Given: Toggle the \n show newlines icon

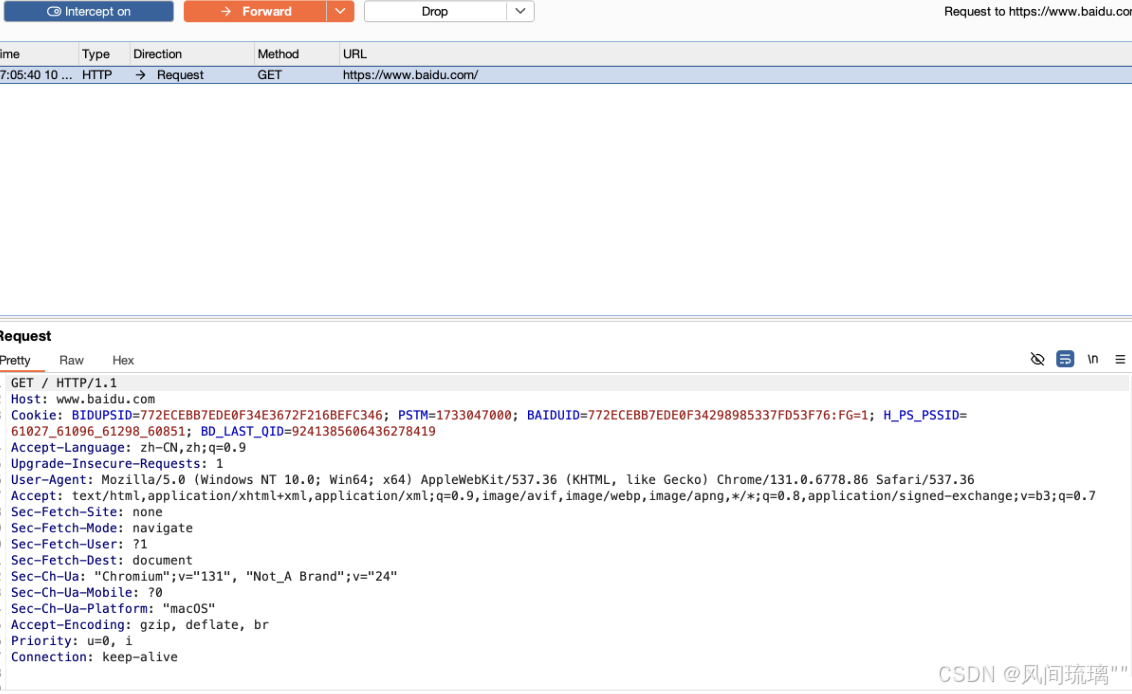Looking at the screenshot, I should [1093, 359].
